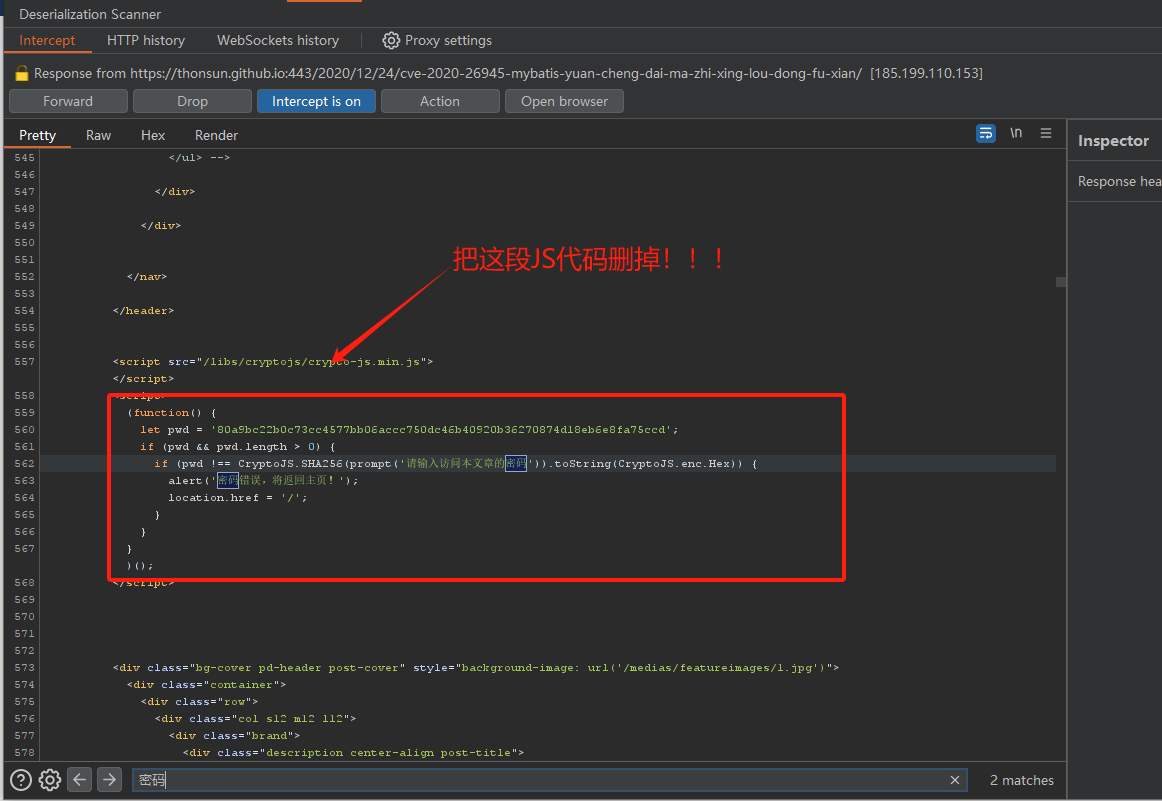Image resolution: width=1162 pixels, height=801 pixels.
Task: Open the search help icon
Action: point(21,780)
